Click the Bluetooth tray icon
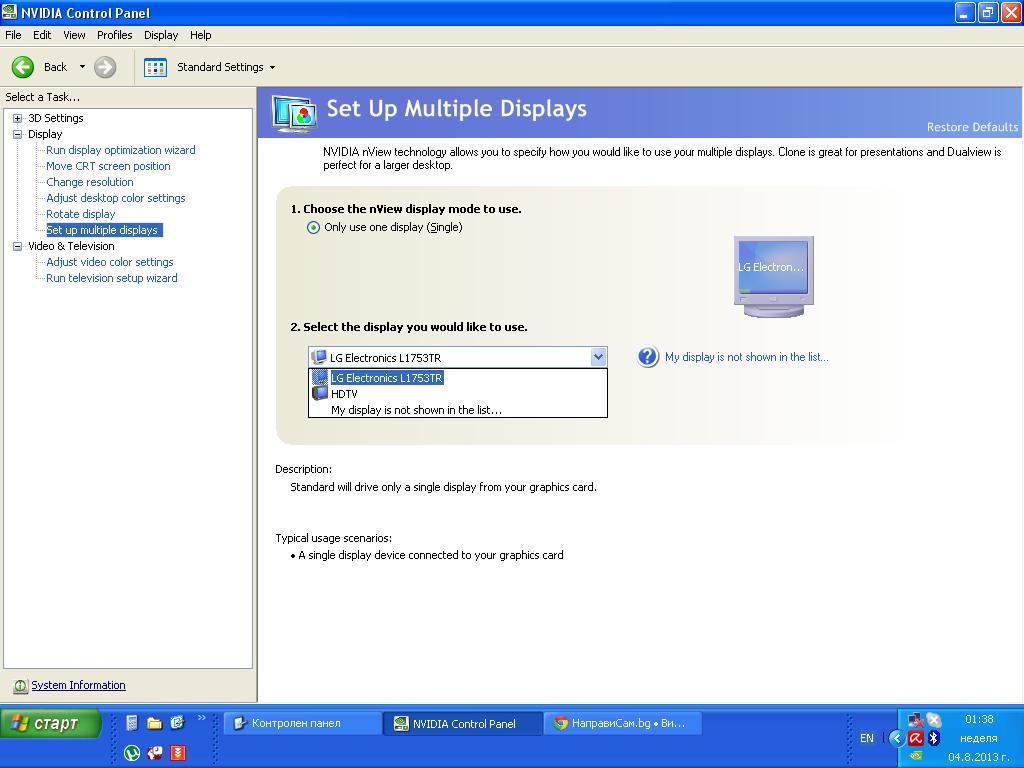The image size is (1024, 768). point(935,738)
